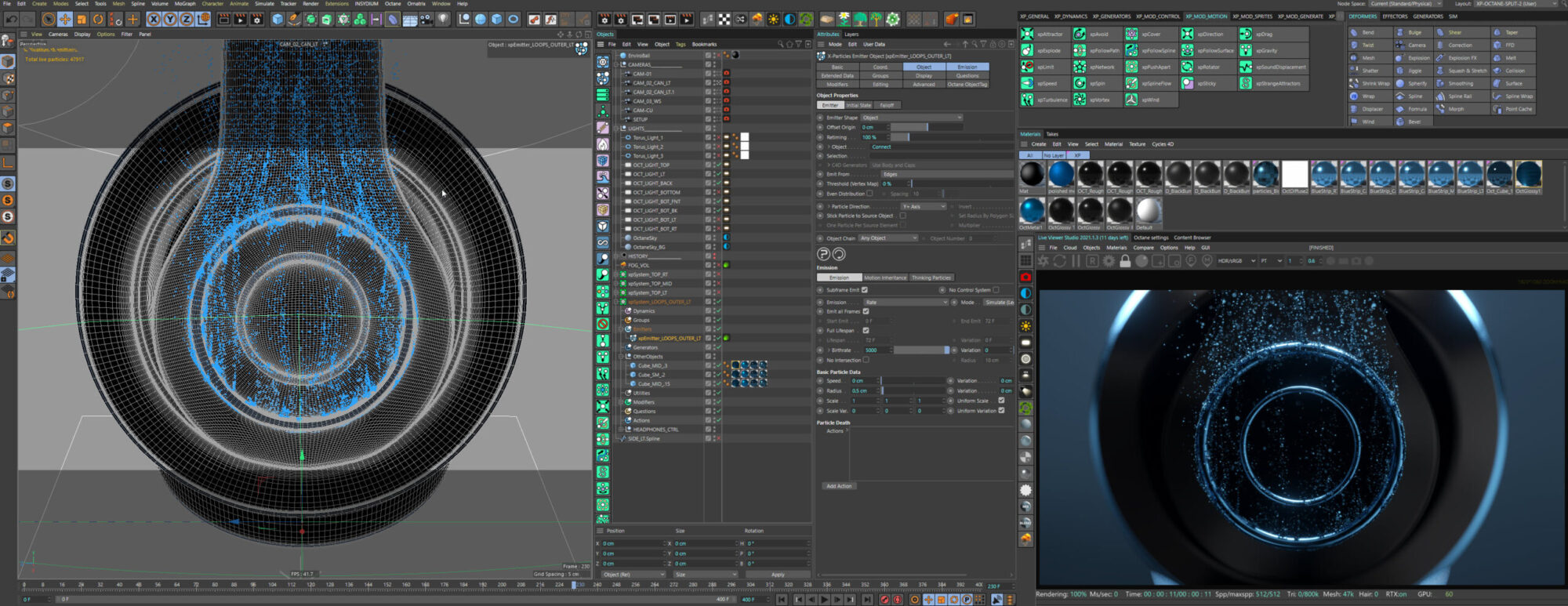Enable No Control System checkbox
Image resolution: width=1568 pixels, height=606 pixels.
tap(996, 290)
